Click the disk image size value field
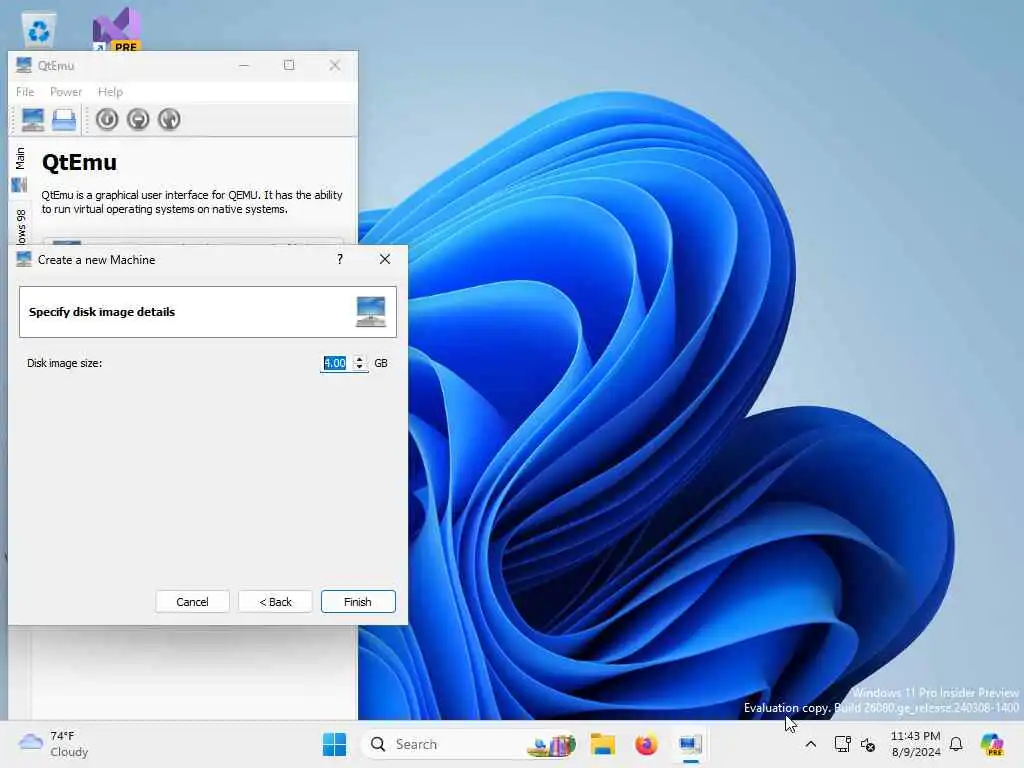 (x=336, y=363)
